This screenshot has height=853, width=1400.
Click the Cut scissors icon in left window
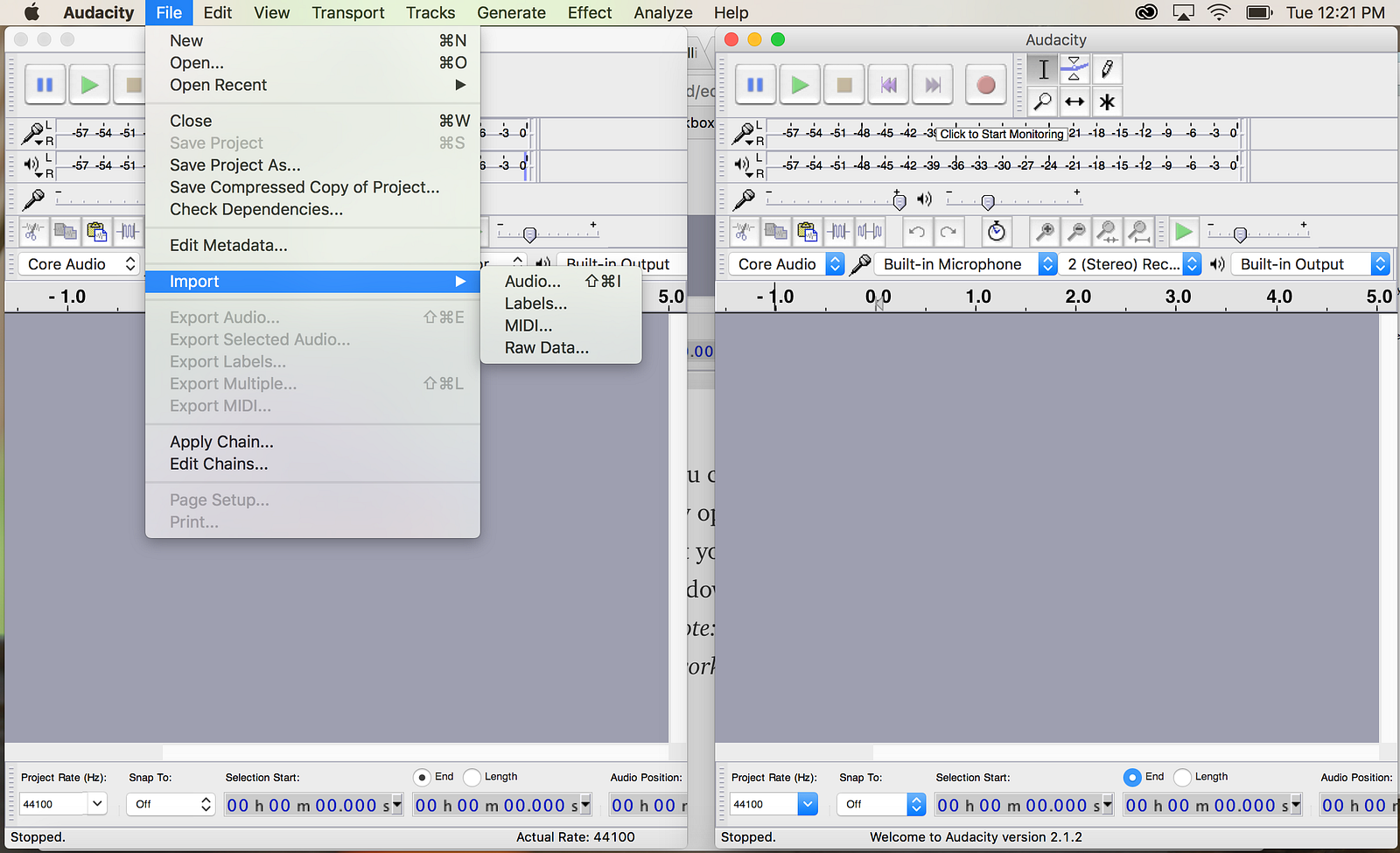coord(33,232)
